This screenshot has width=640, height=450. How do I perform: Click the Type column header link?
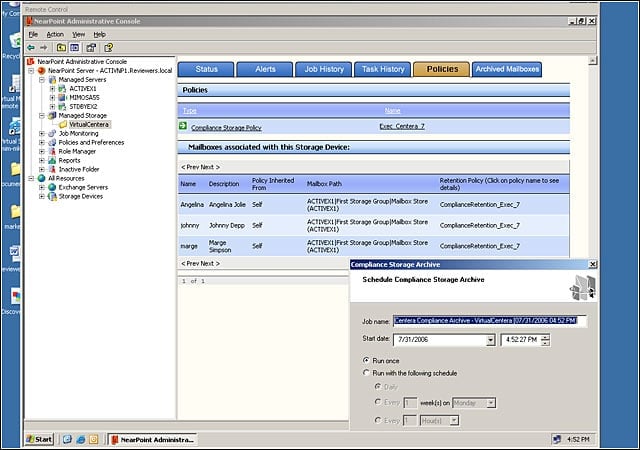[x=189, y=111]
